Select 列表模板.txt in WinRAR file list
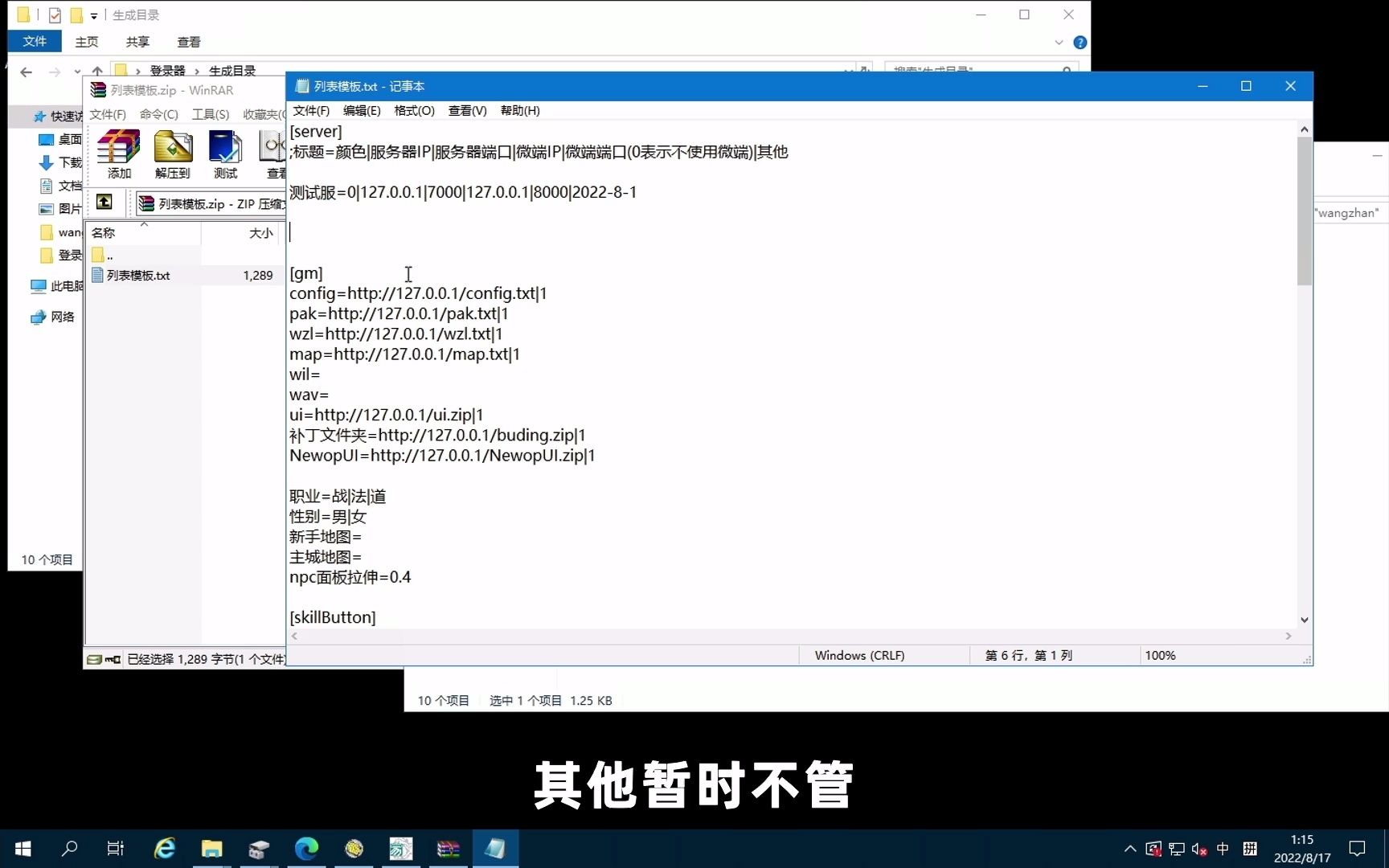The width and height of the screenshot is (1389, 868). pos(138,275)
